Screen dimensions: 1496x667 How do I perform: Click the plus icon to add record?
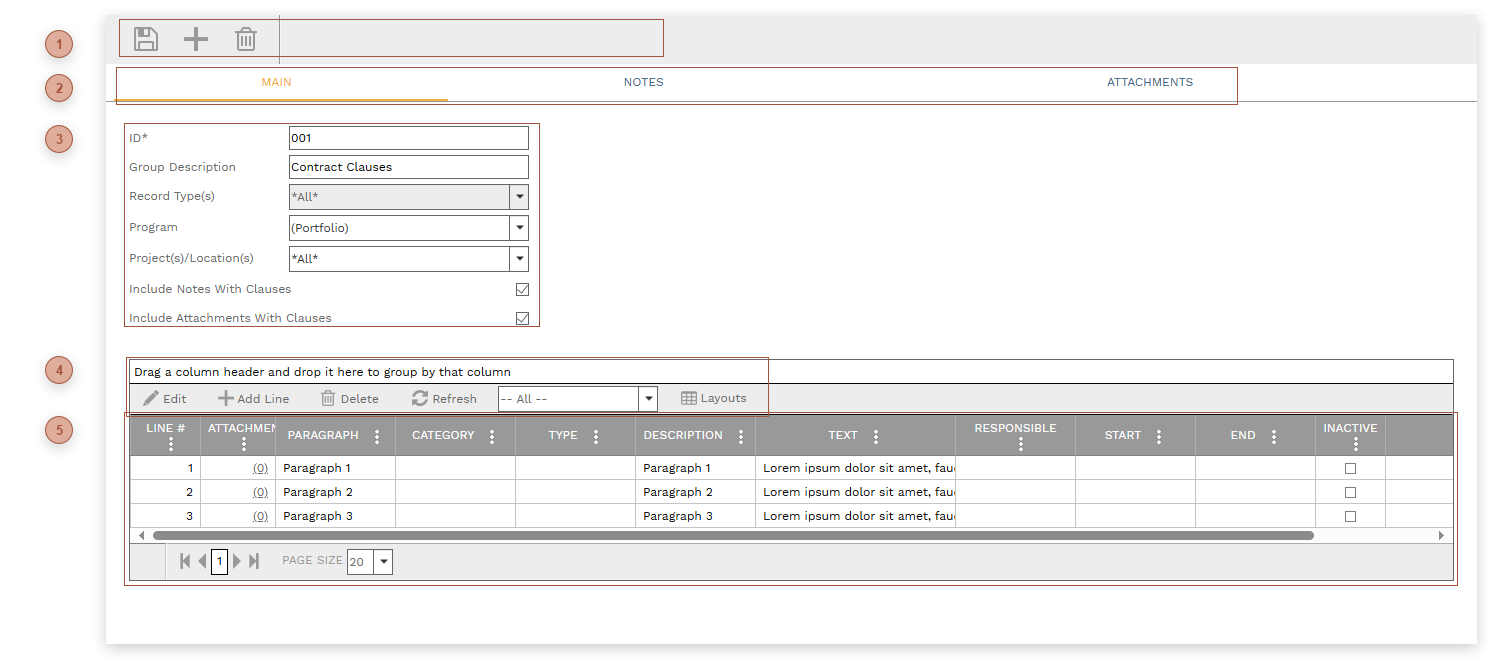click(x=196, y=39)
